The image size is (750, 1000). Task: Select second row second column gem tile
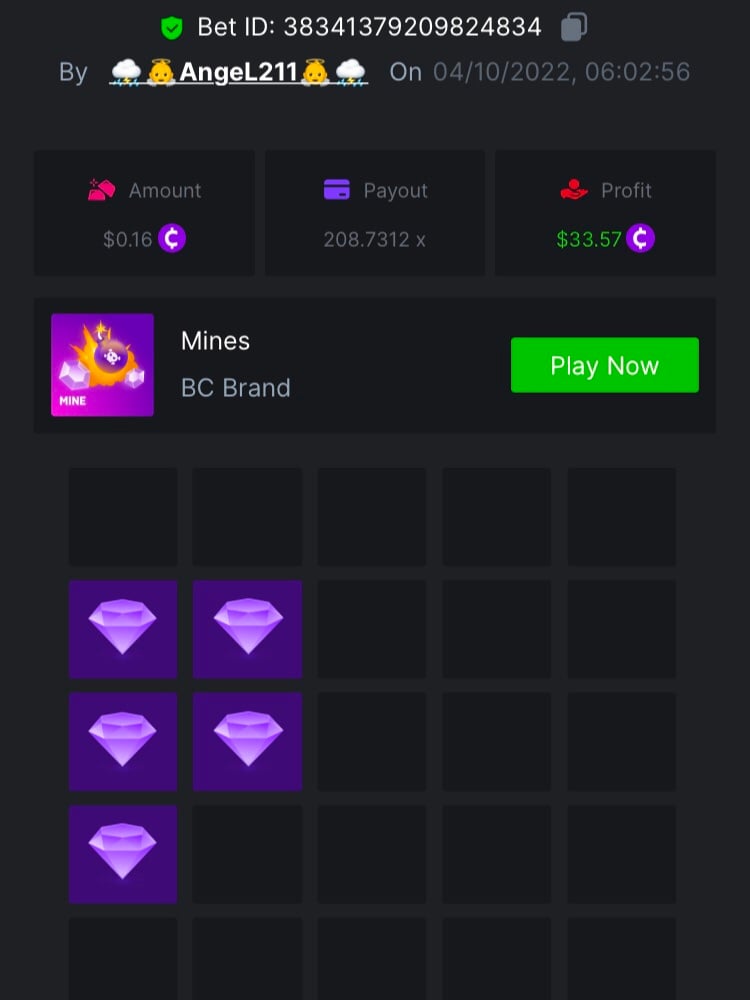point(247,629)
